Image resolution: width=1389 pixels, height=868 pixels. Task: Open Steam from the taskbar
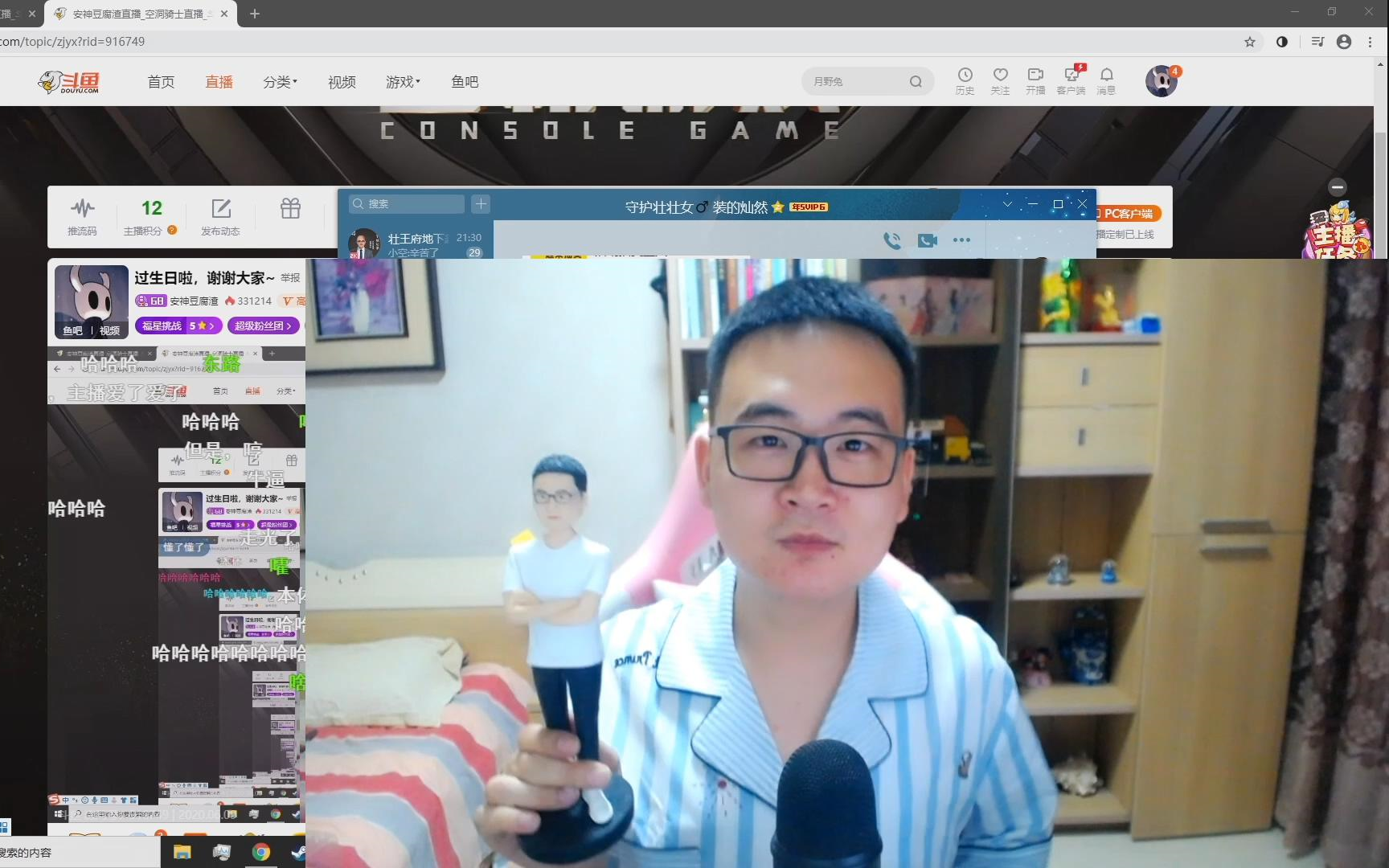(x=297, y=852)
